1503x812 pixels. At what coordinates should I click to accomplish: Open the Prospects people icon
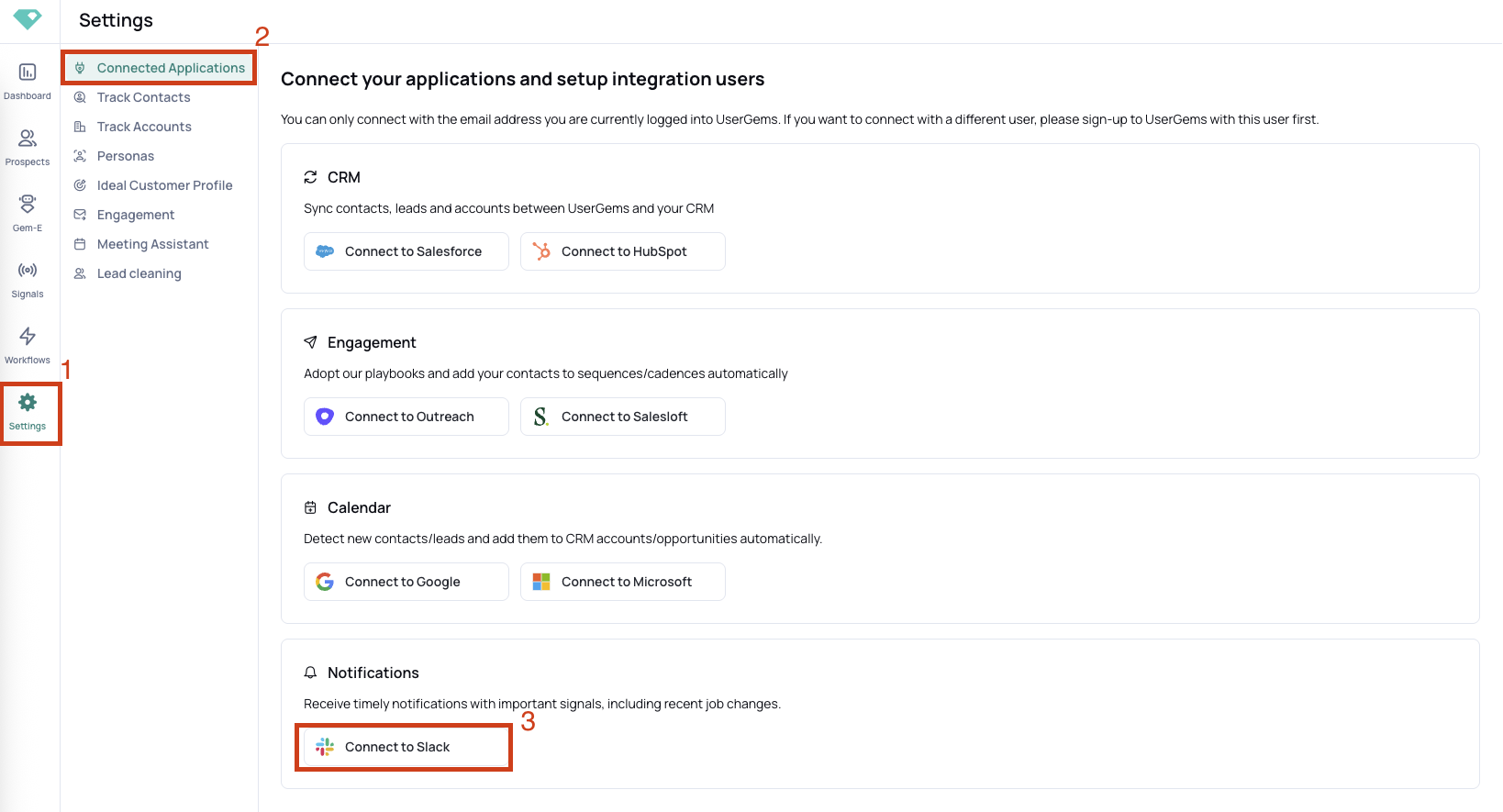point(28,138)
